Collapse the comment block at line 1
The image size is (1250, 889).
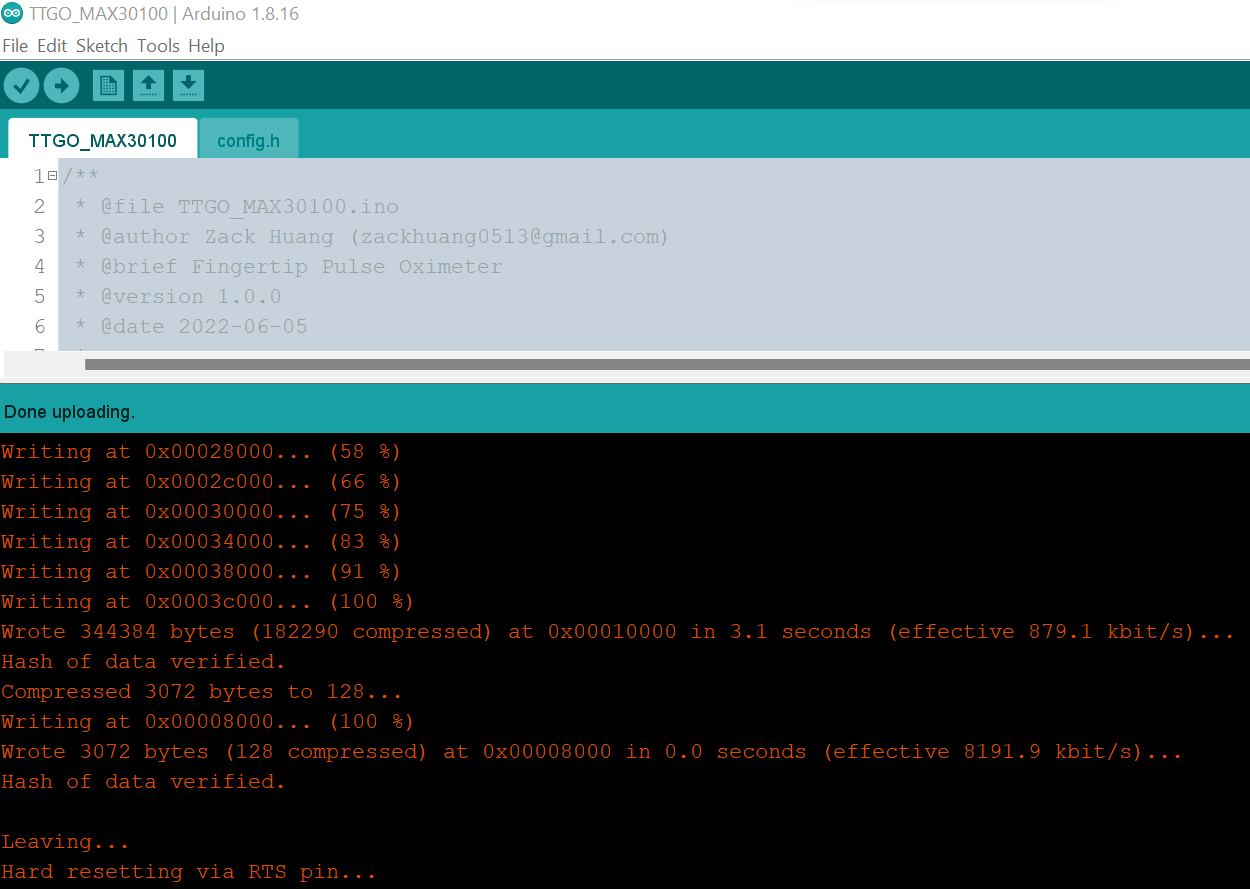(52, 177)
